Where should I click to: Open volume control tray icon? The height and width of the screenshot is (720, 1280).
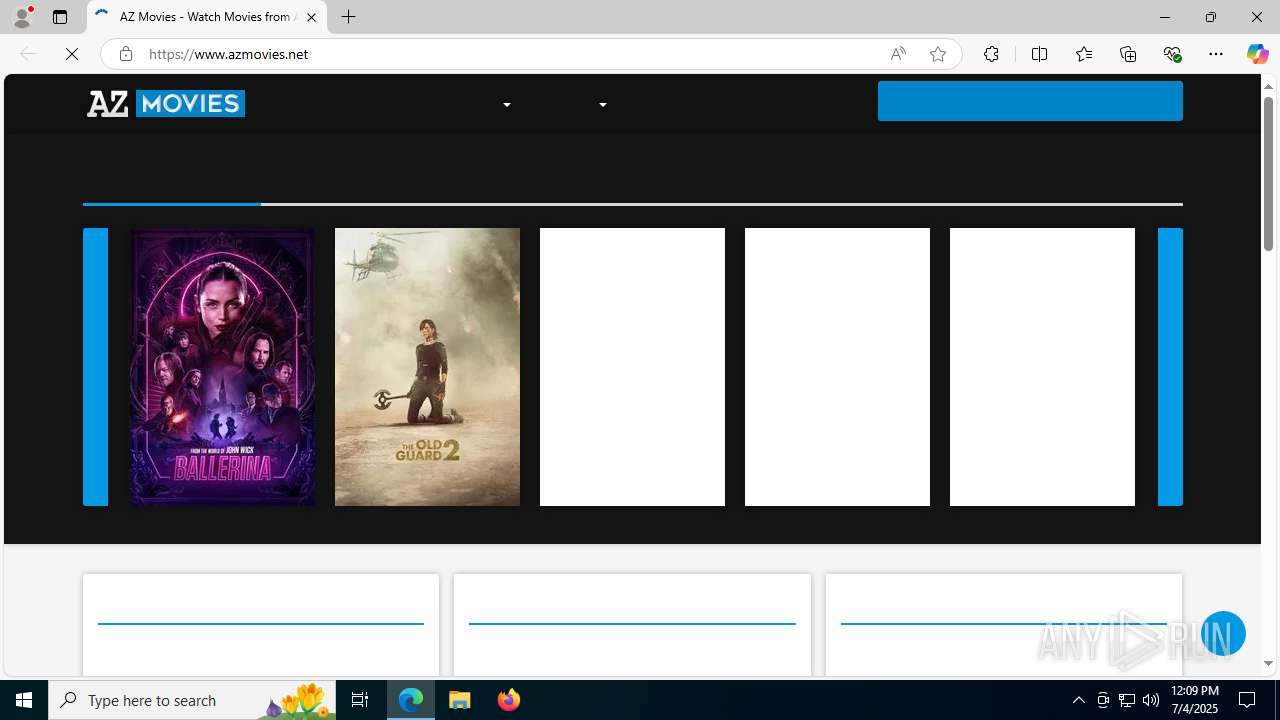tap(1151, 700)
